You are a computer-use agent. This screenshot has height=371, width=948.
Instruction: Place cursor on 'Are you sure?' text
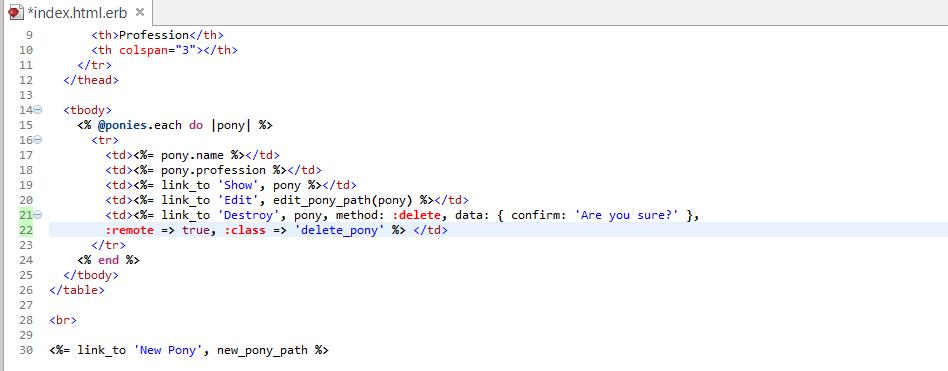coord(631,215)
